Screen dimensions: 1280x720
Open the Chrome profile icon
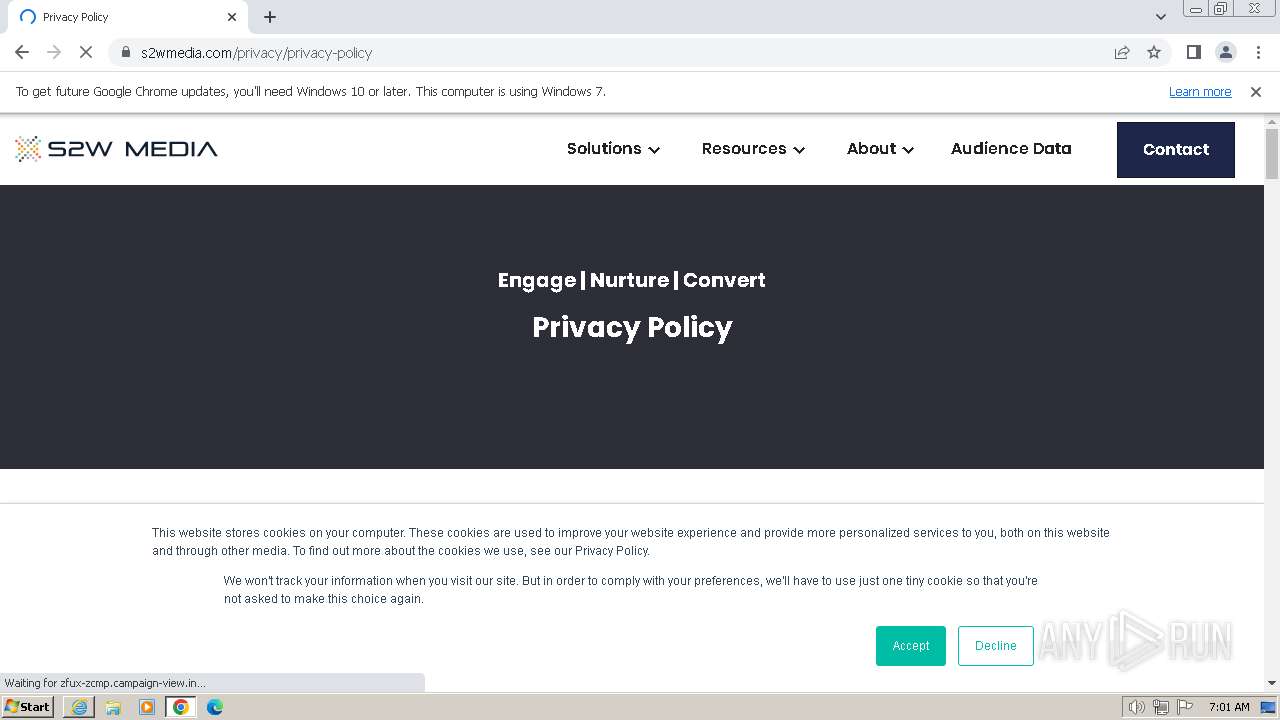[x=1225, y=52]
